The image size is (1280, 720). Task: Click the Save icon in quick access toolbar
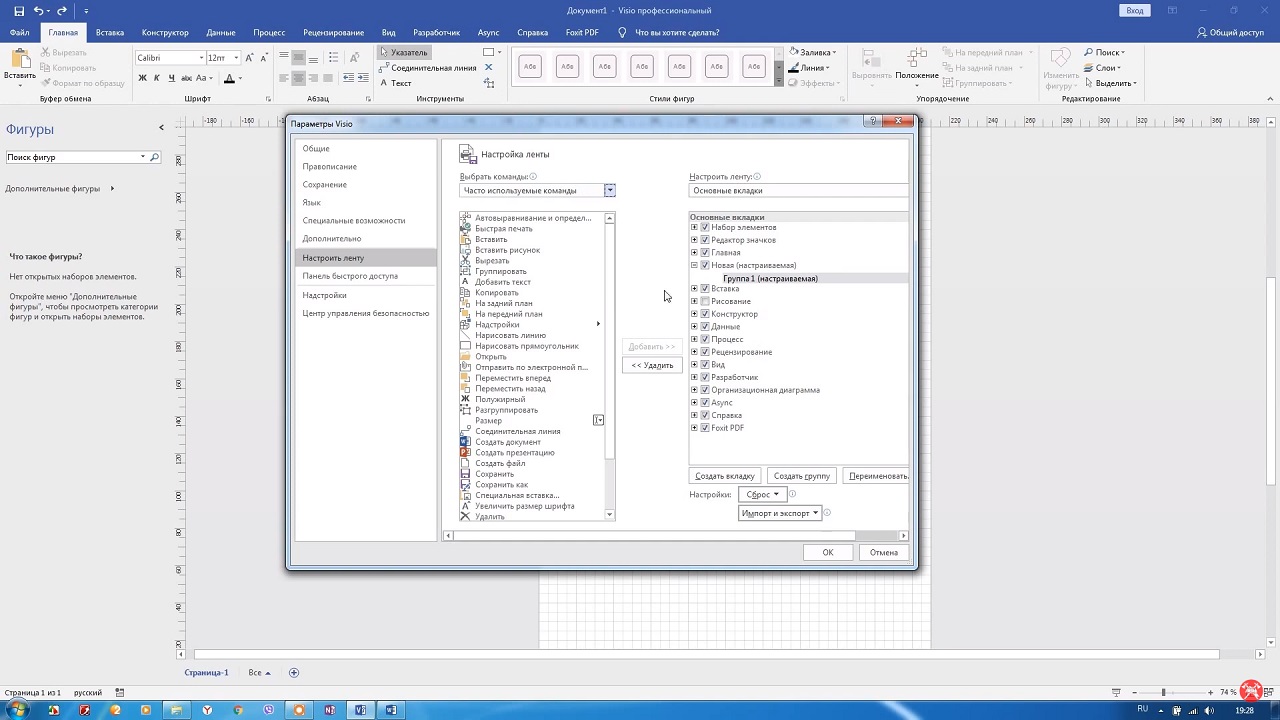[x=19, y=11]
